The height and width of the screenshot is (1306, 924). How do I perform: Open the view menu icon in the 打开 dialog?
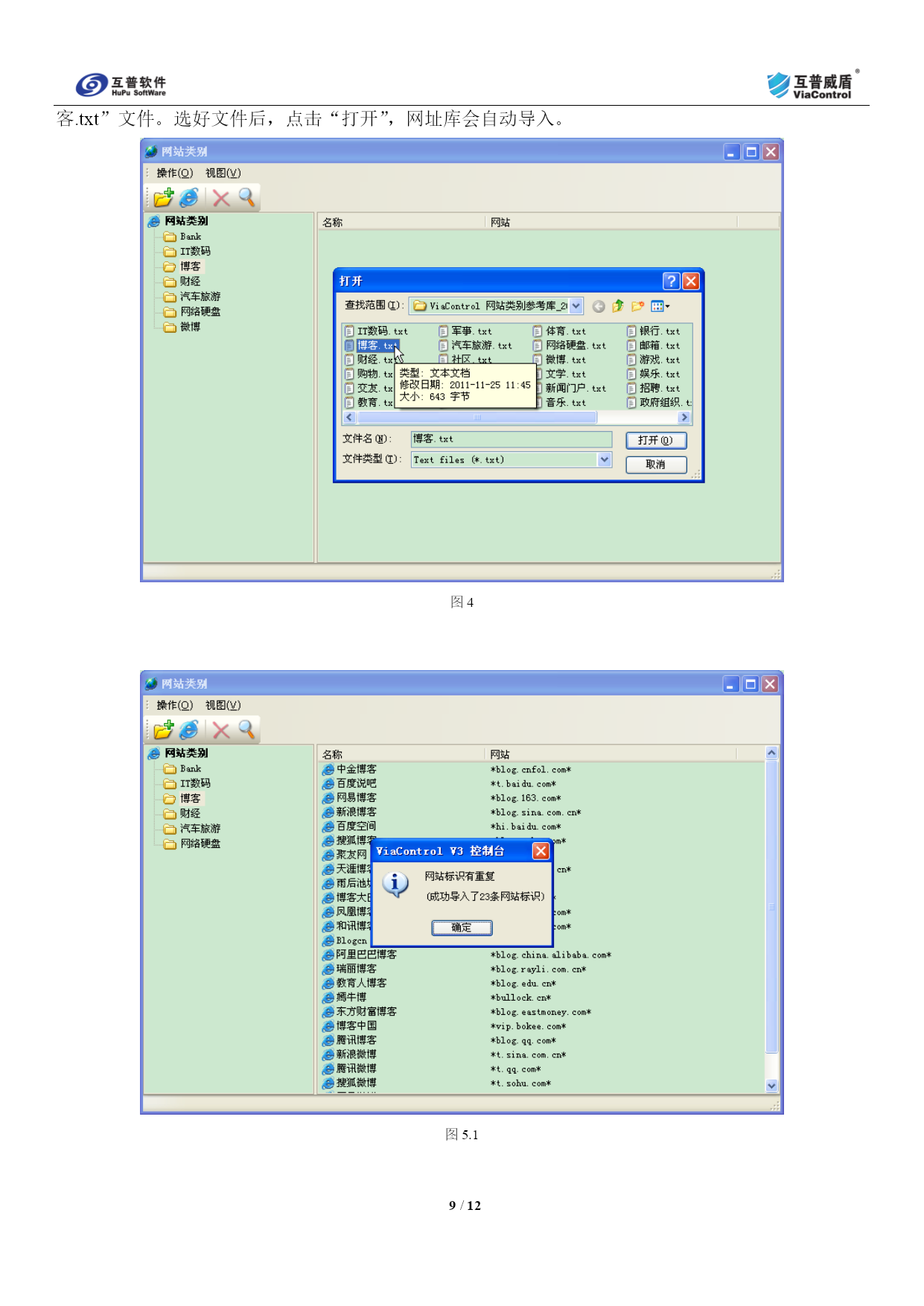(660, 306)
